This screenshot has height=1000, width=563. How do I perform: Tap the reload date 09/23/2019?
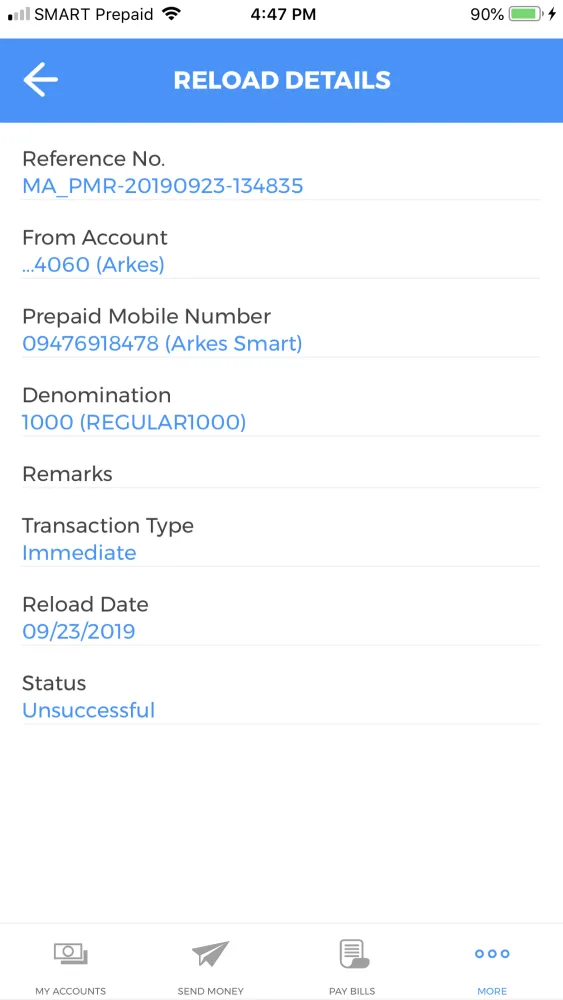point(78,631)
